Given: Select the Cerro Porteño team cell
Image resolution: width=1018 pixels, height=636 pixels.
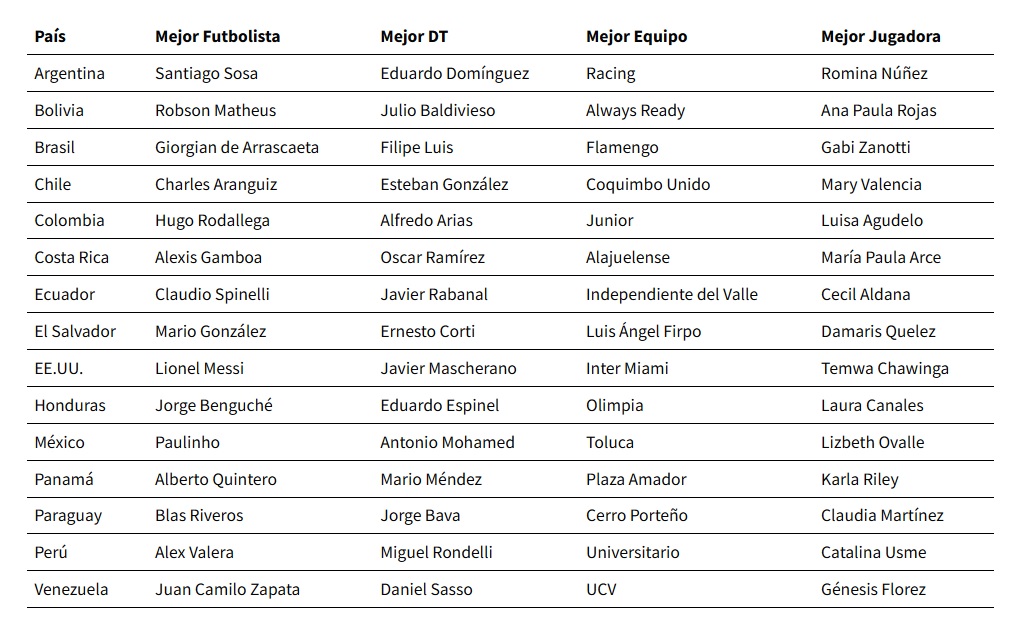Looking at the screenshot, I should pyautogui.click(x=636, y=515).
